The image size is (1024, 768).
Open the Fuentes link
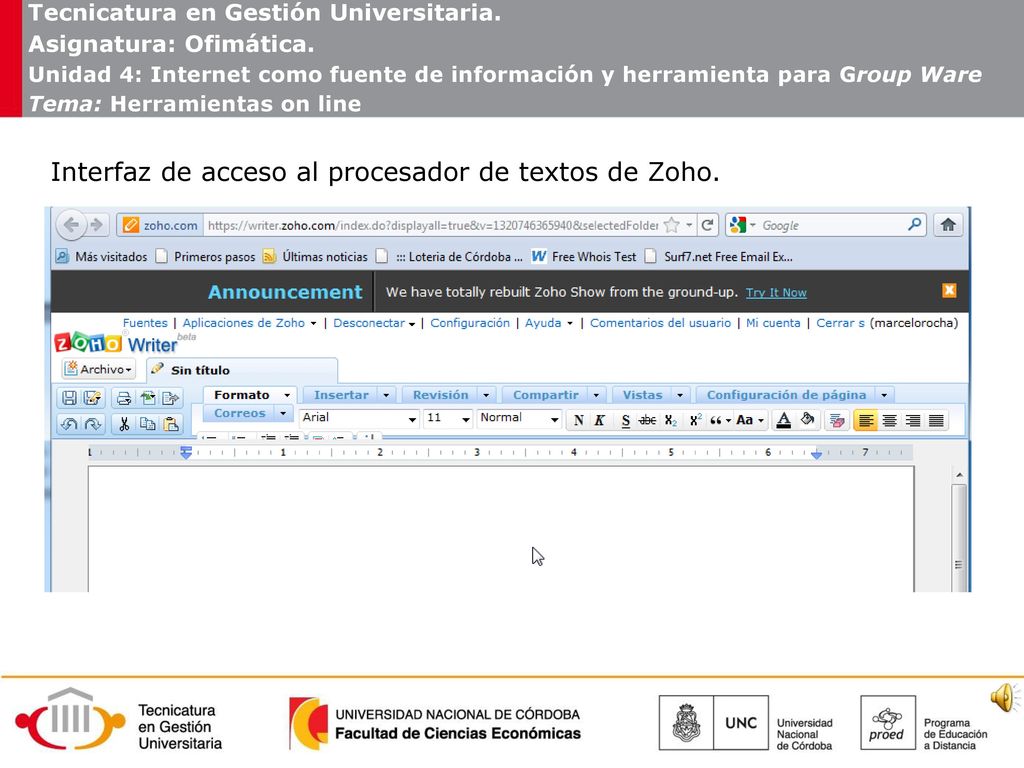click(x=145, y=323)
